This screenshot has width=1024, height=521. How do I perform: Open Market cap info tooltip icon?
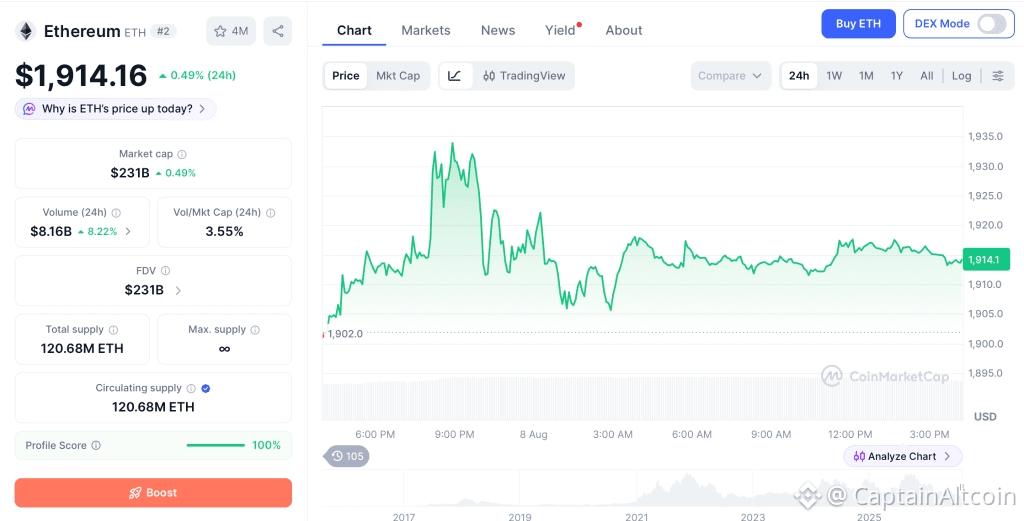[182, 155]
